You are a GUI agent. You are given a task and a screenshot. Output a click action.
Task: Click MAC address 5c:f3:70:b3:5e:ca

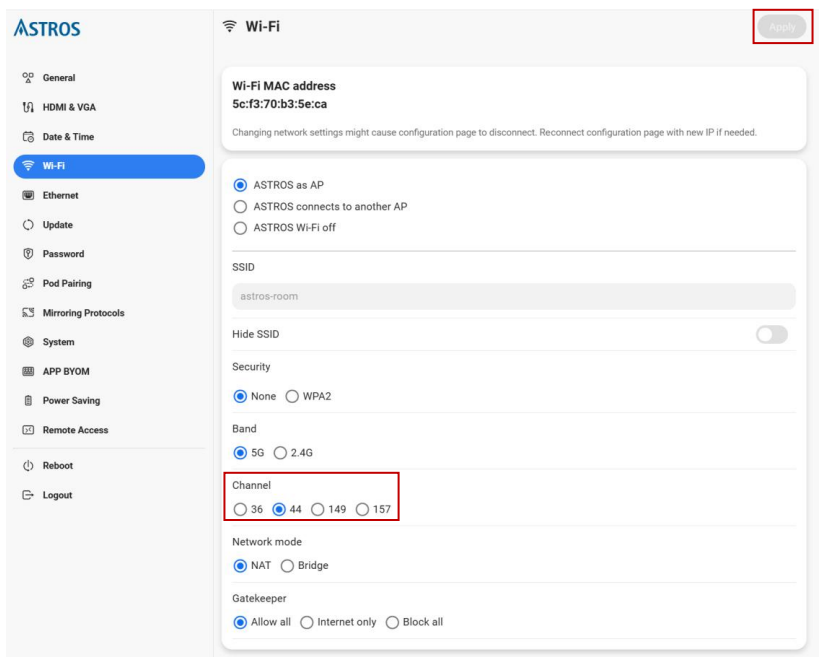pos(280,104)
